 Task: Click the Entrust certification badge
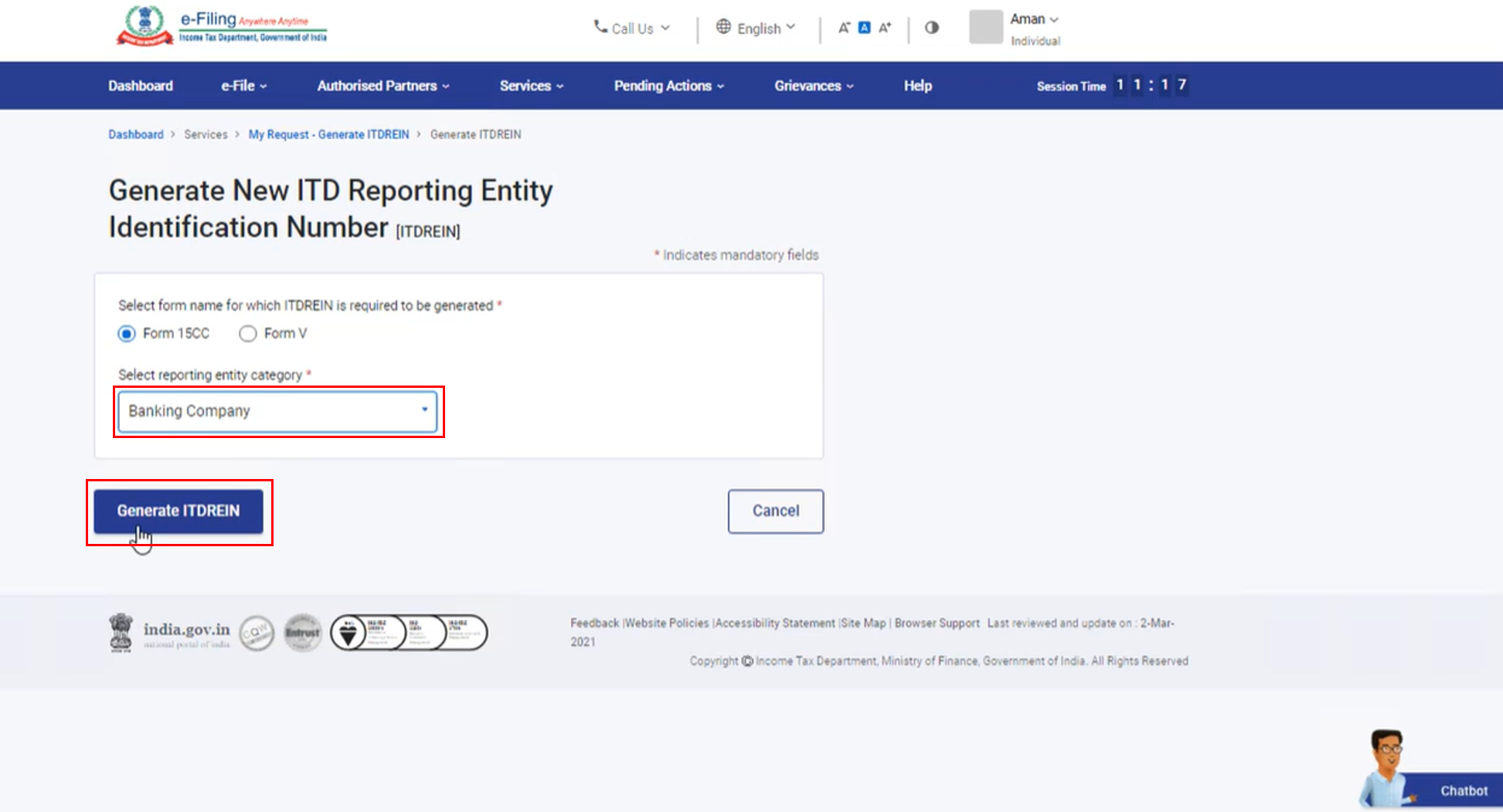point(303,633)
